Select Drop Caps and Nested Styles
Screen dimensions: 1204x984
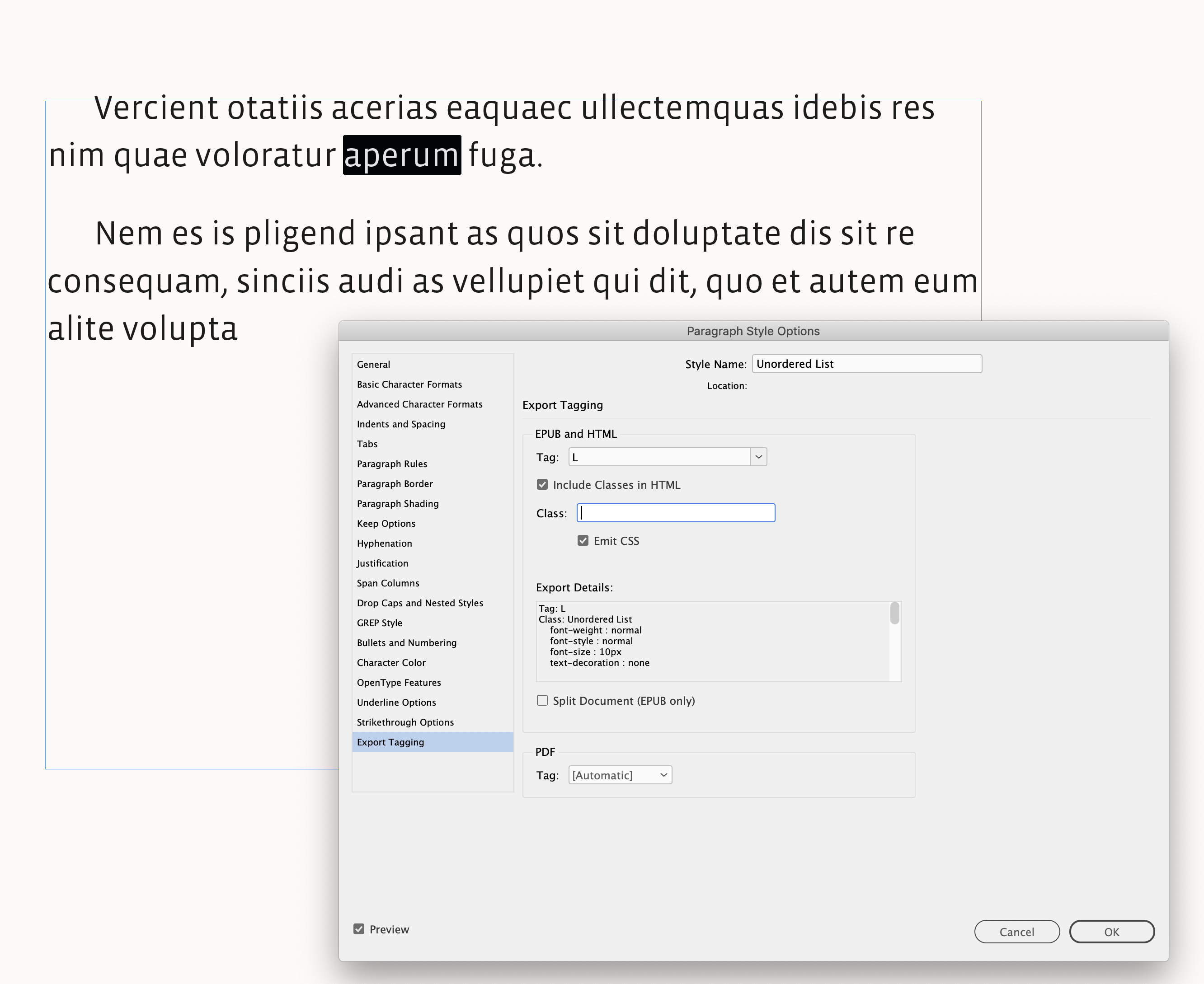point(420,603)
